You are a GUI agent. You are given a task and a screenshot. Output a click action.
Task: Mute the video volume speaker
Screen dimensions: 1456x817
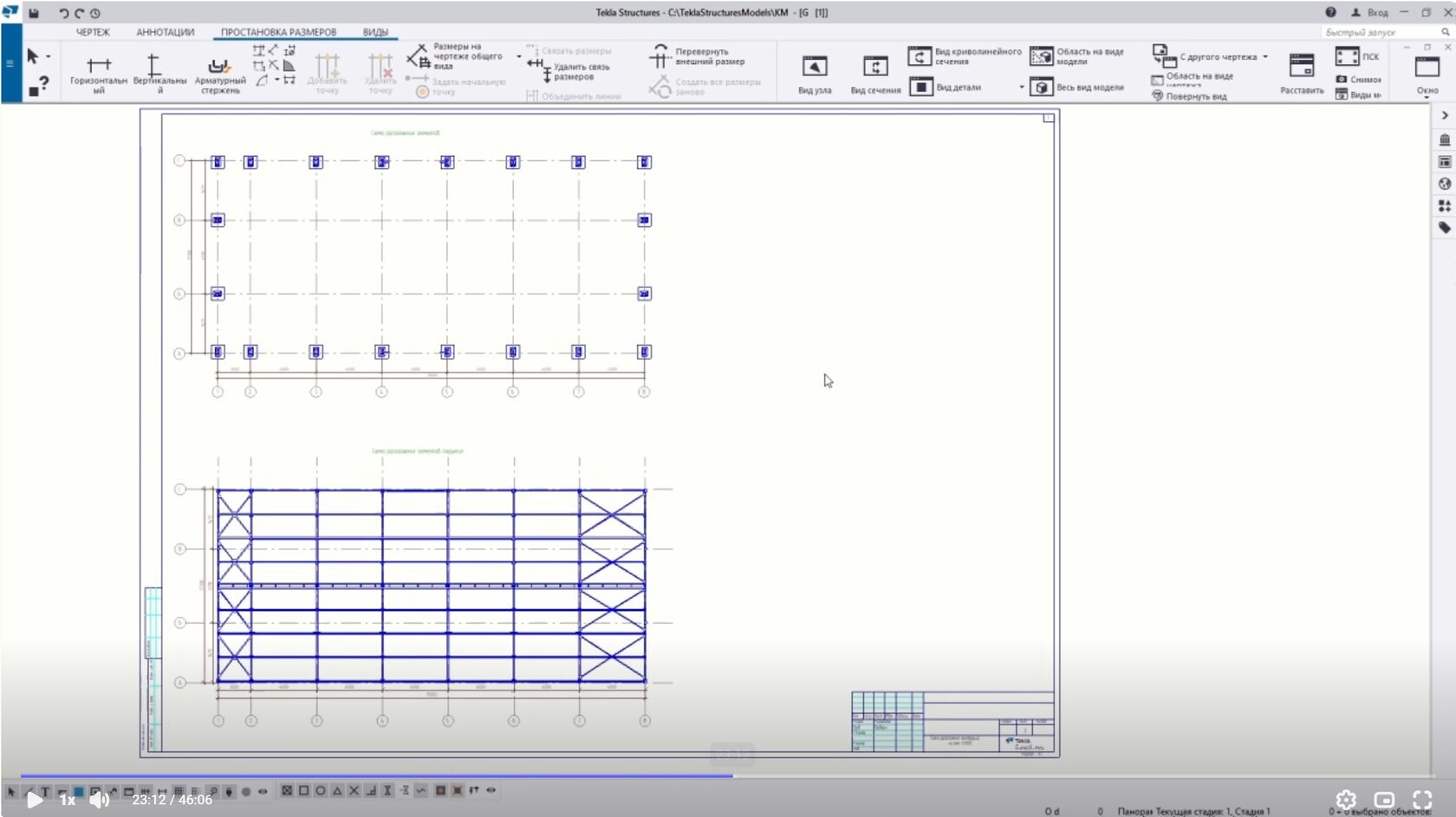(100, 800)
